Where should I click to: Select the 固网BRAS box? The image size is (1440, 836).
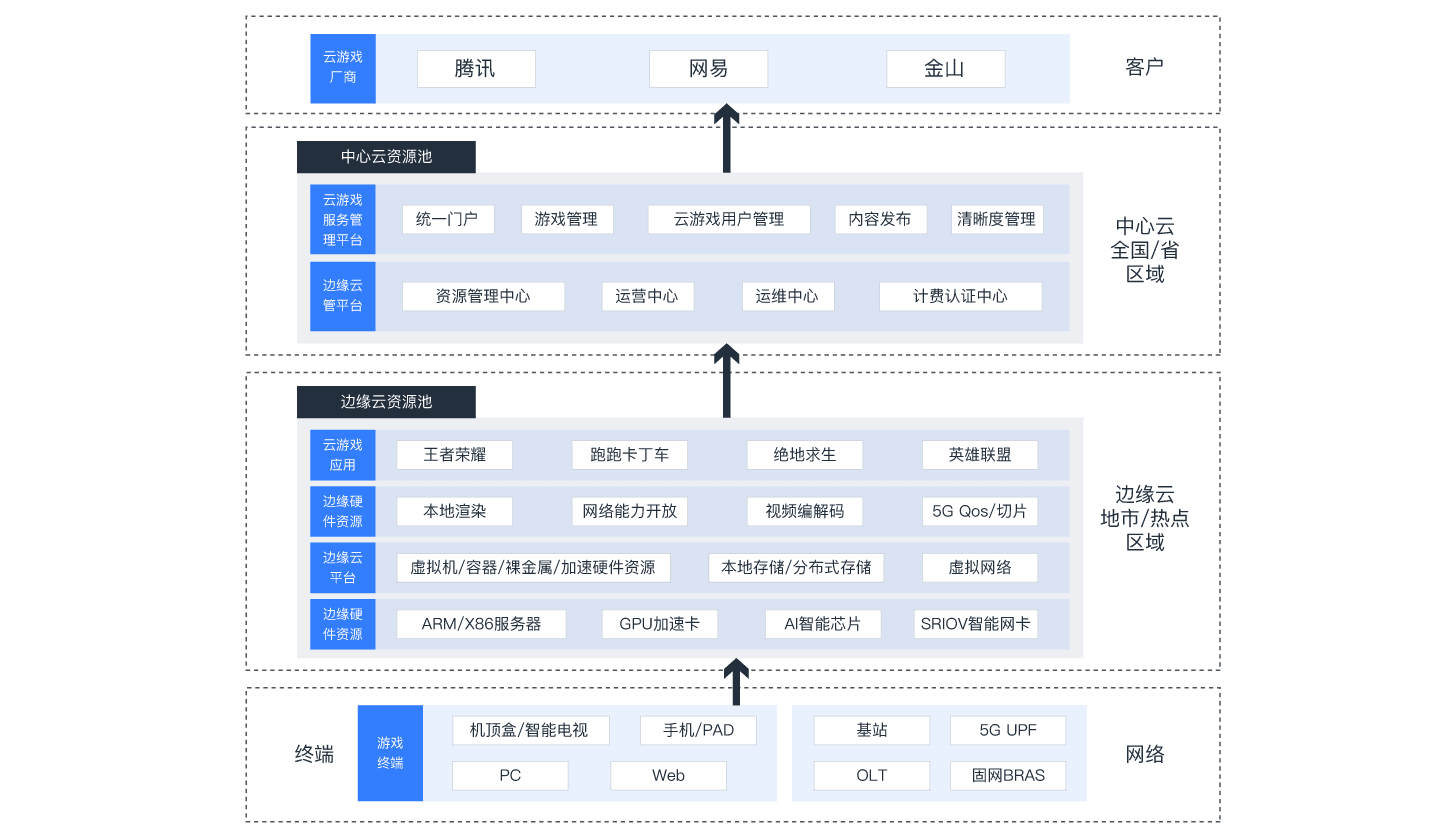tap(1008, 776)
